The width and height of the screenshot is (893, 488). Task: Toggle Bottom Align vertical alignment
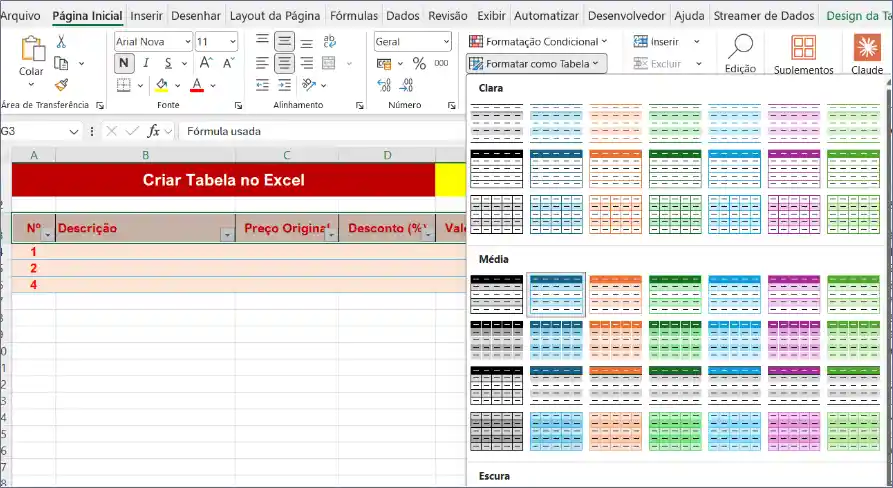coord(306,43)
